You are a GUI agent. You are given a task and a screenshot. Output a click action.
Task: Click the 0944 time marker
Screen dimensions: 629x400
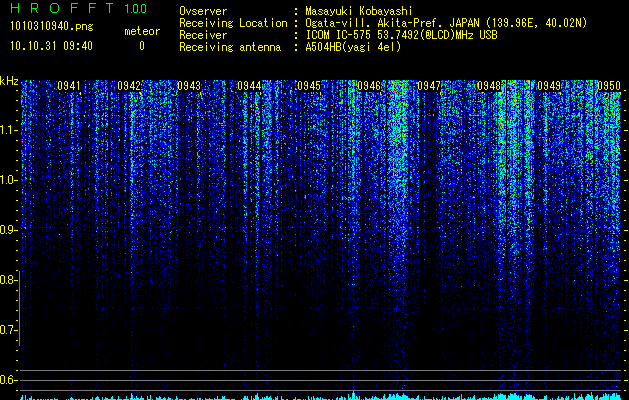click(249, 86)
